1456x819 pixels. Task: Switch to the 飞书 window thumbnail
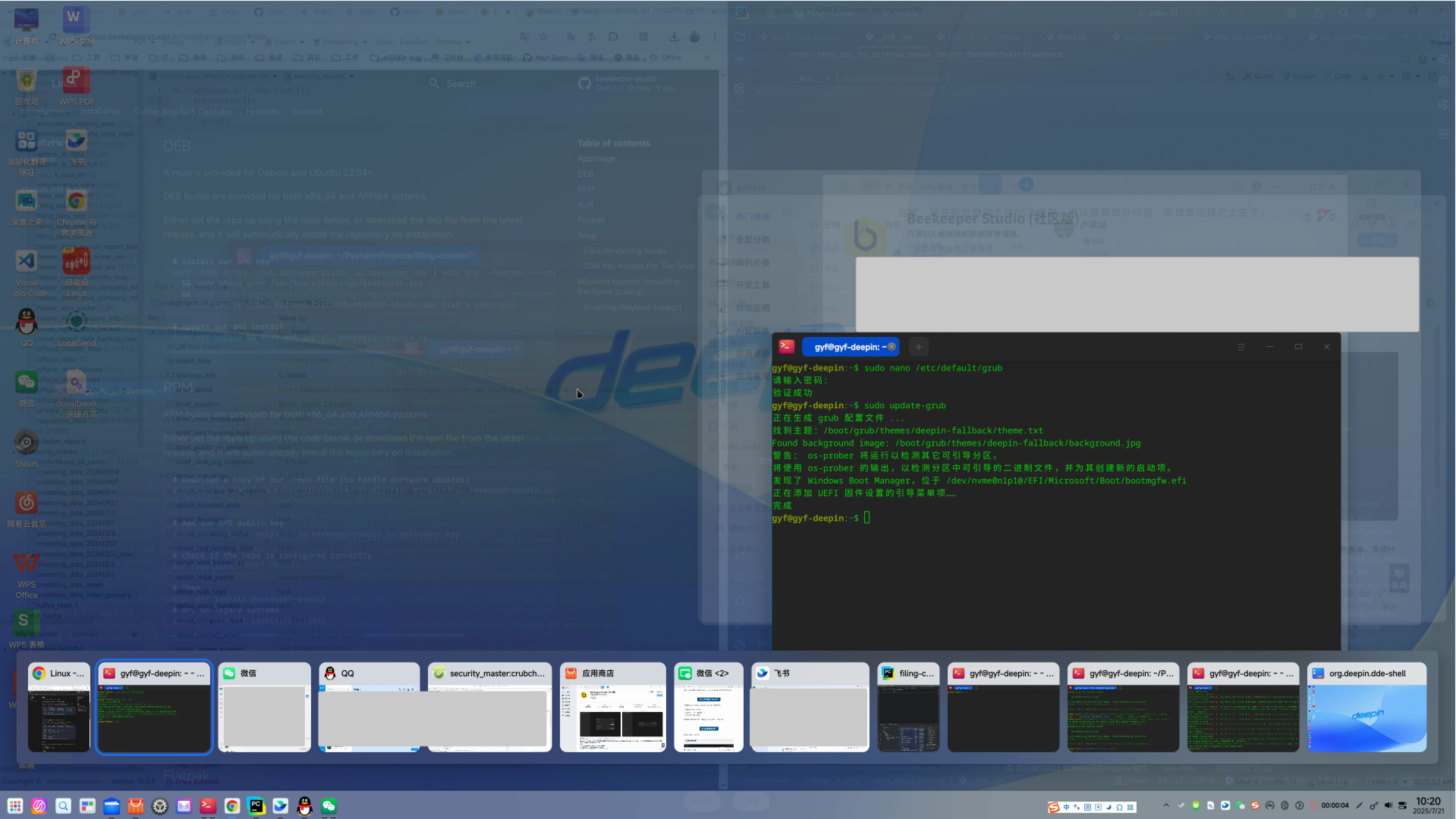point(811,707)
